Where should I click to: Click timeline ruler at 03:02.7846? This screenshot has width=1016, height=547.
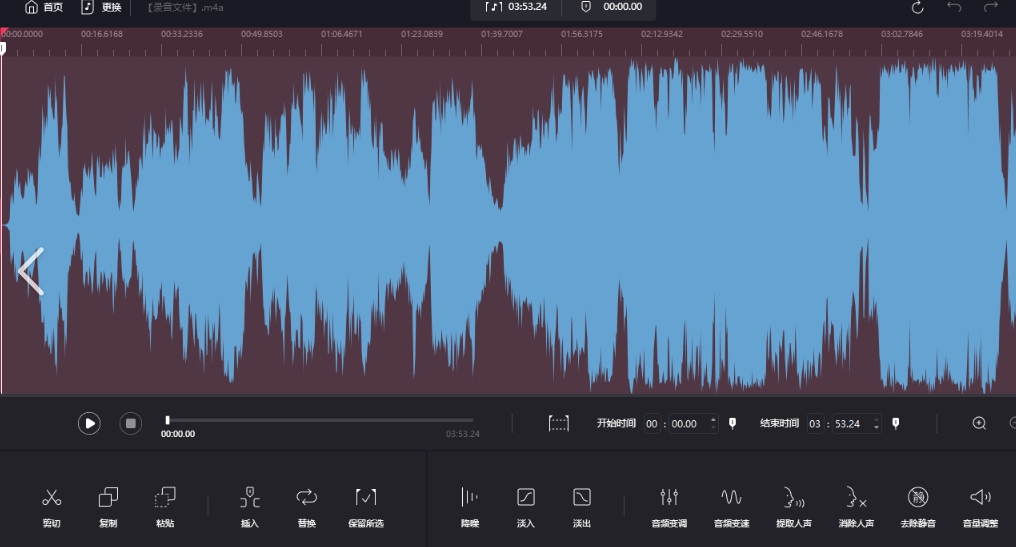click(x=901, y=34)
